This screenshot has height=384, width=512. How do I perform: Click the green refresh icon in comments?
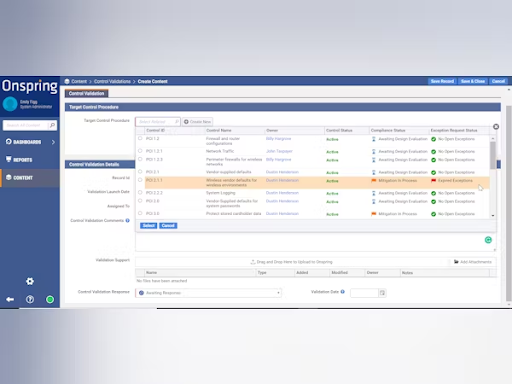click(x=488, y=240)
